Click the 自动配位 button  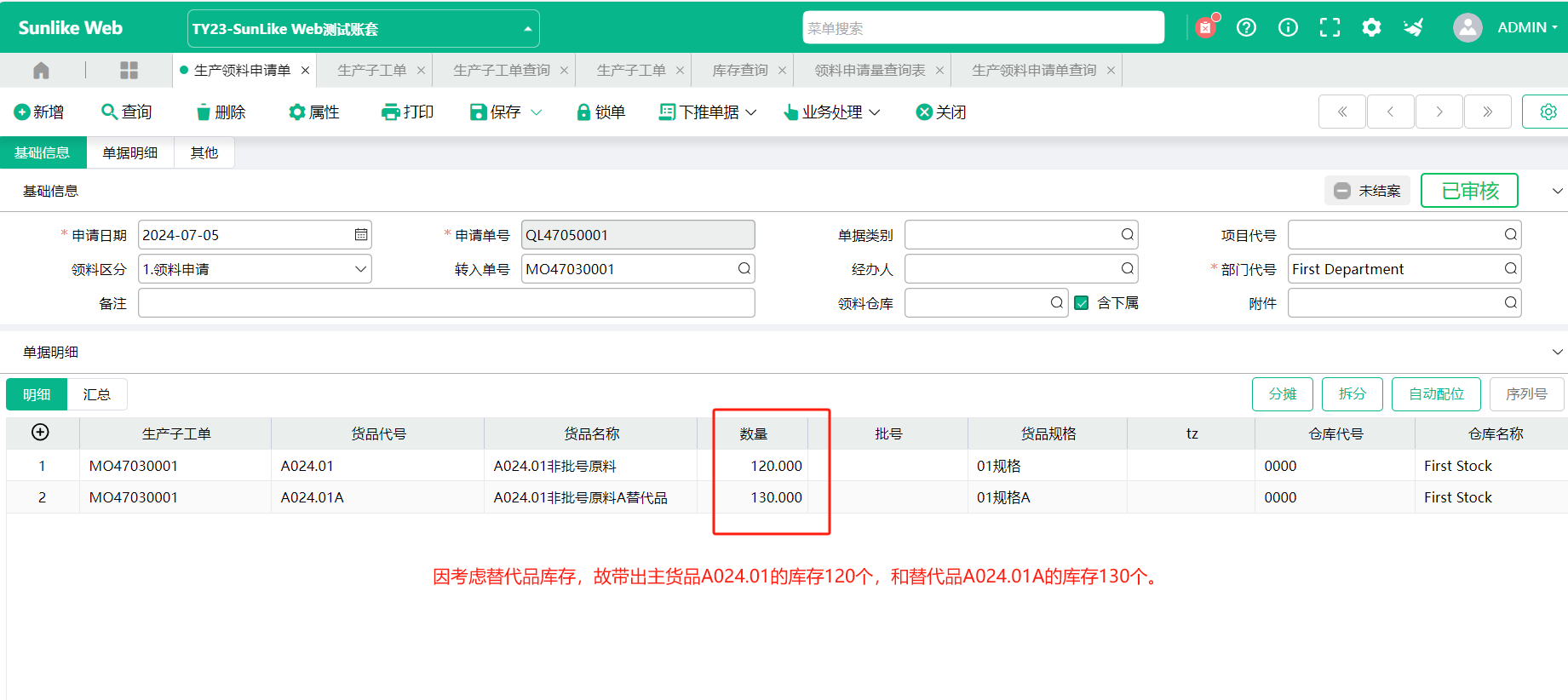click(x=1435, y=394)
